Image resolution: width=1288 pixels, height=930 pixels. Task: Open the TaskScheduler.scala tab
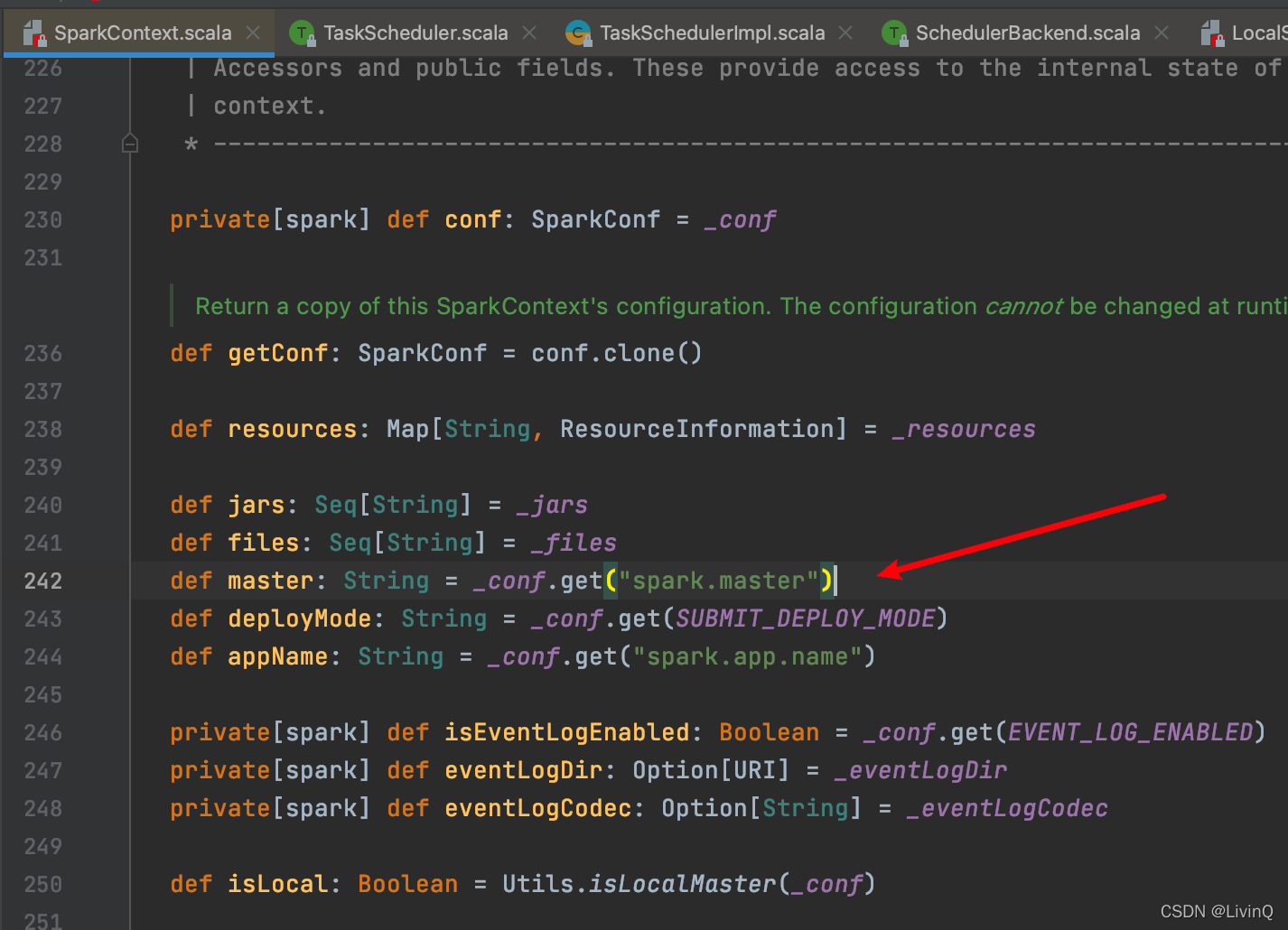pos(415,33)
